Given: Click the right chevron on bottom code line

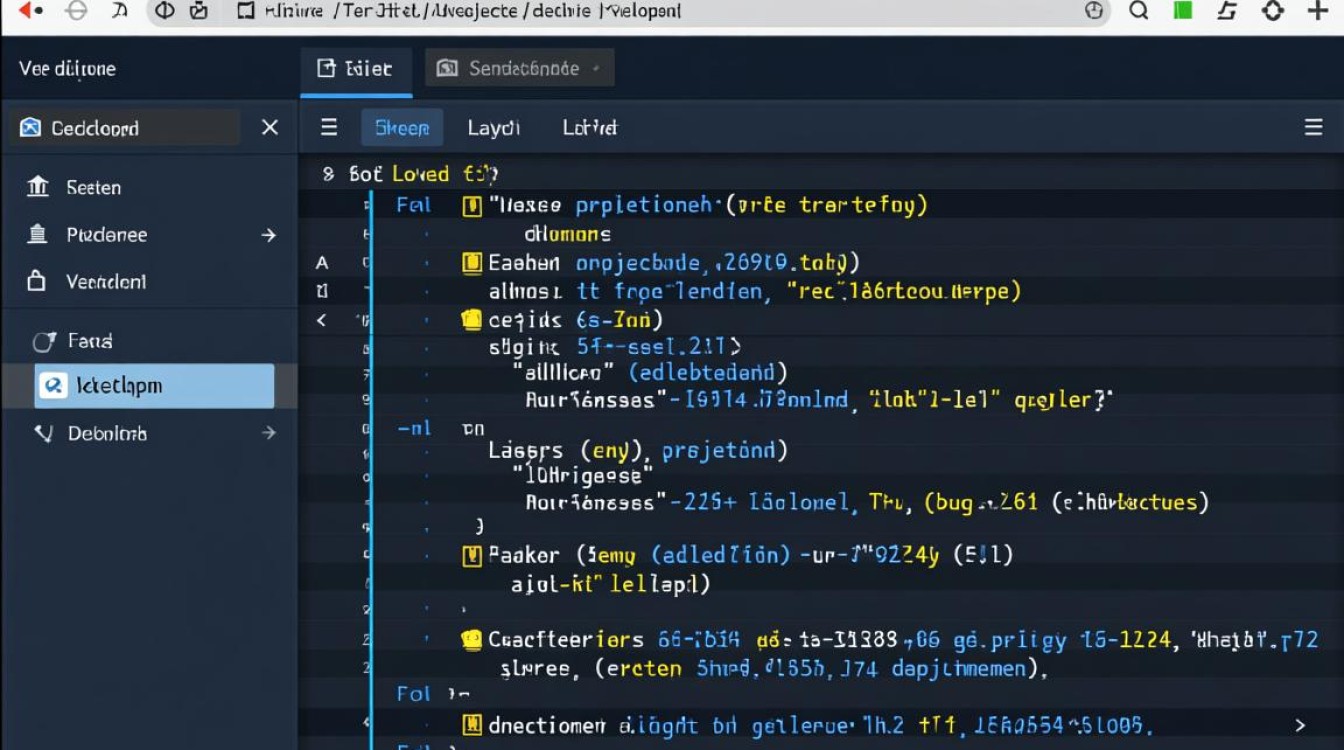Looking at the screenshot, I should (1300, 725).
